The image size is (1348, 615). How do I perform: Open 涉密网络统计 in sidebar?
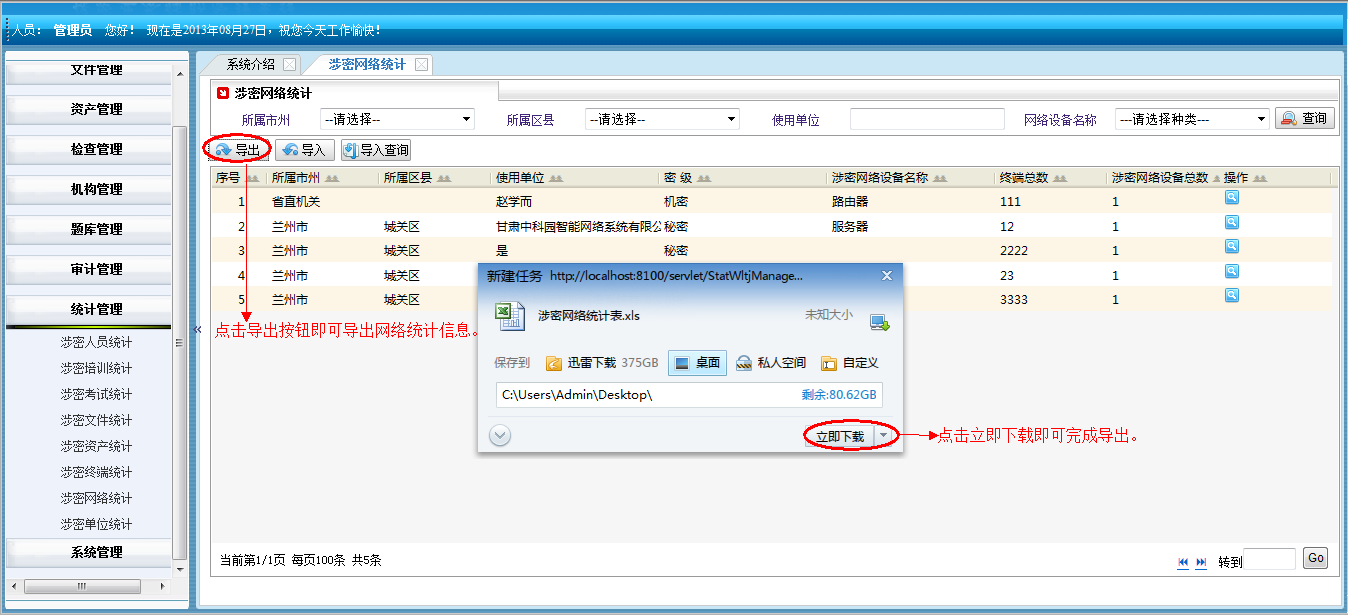click(96, 498)
